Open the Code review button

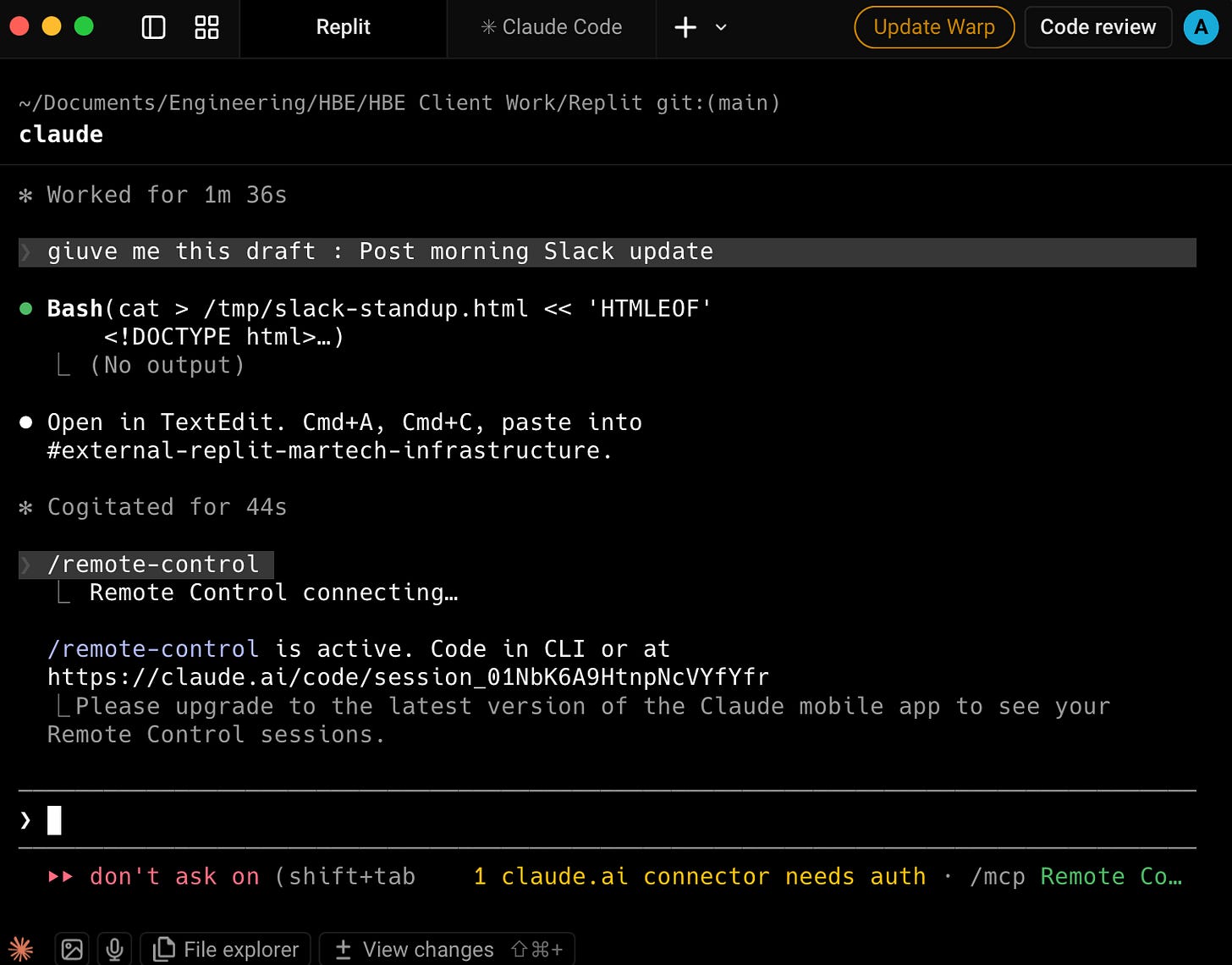coord(1097,27)
